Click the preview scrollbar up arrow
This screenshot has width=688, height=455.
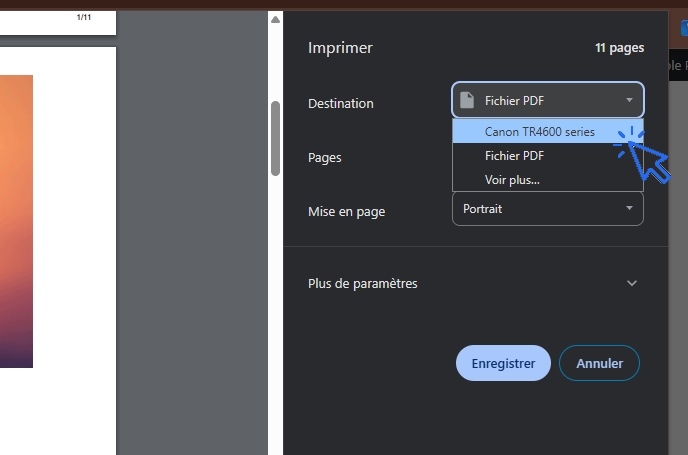pos(275,19)
